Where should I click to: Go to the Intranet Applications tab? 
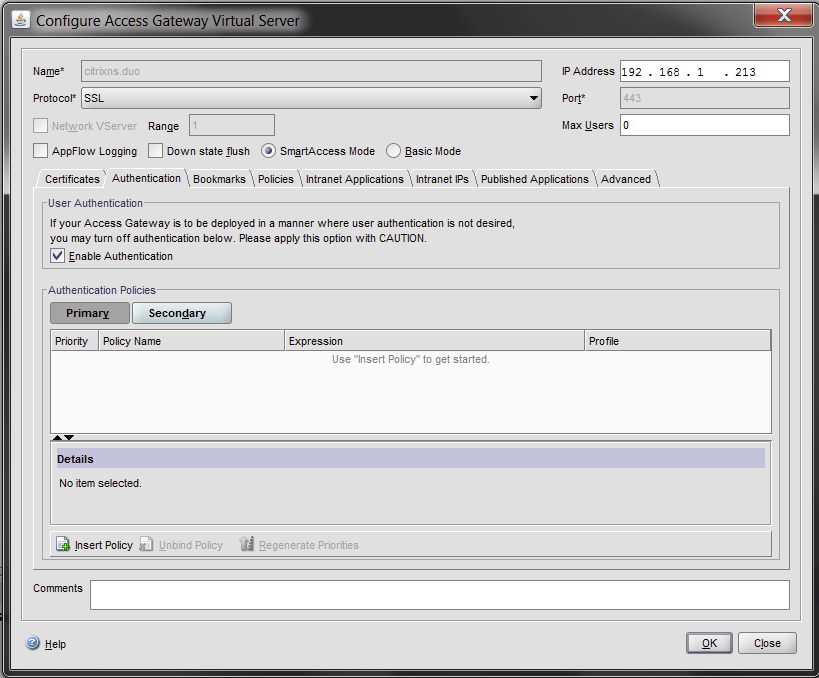354,179
